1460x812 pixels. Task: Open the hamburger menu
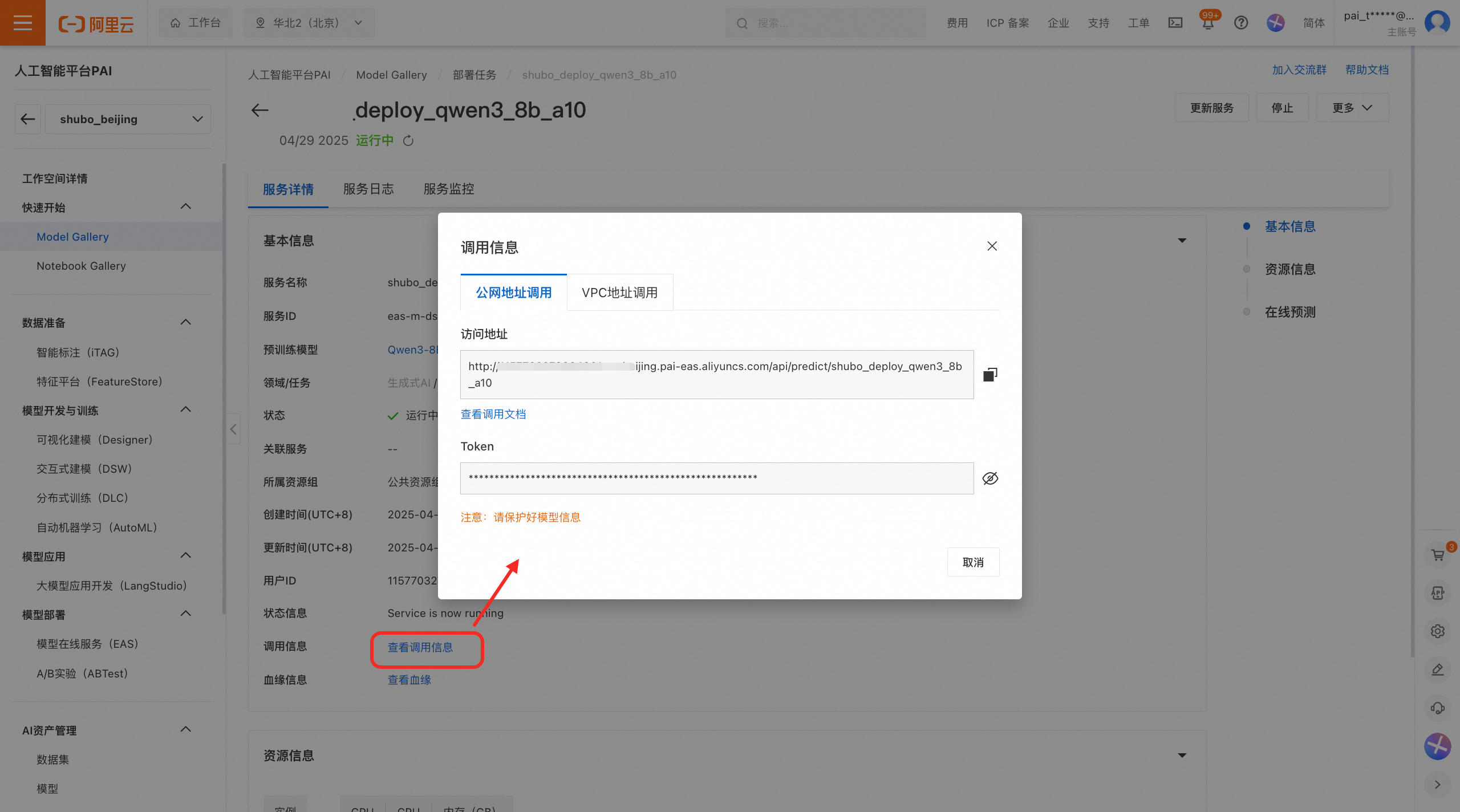23,23
